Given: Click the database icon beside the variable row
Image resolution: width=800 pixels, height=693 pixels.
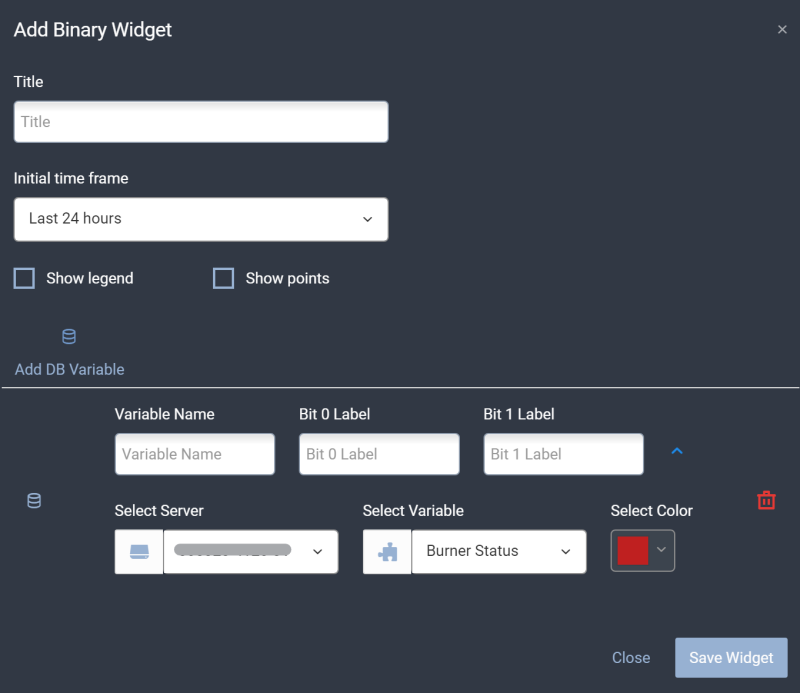Looking at the screenshot, I should [34, 500].
